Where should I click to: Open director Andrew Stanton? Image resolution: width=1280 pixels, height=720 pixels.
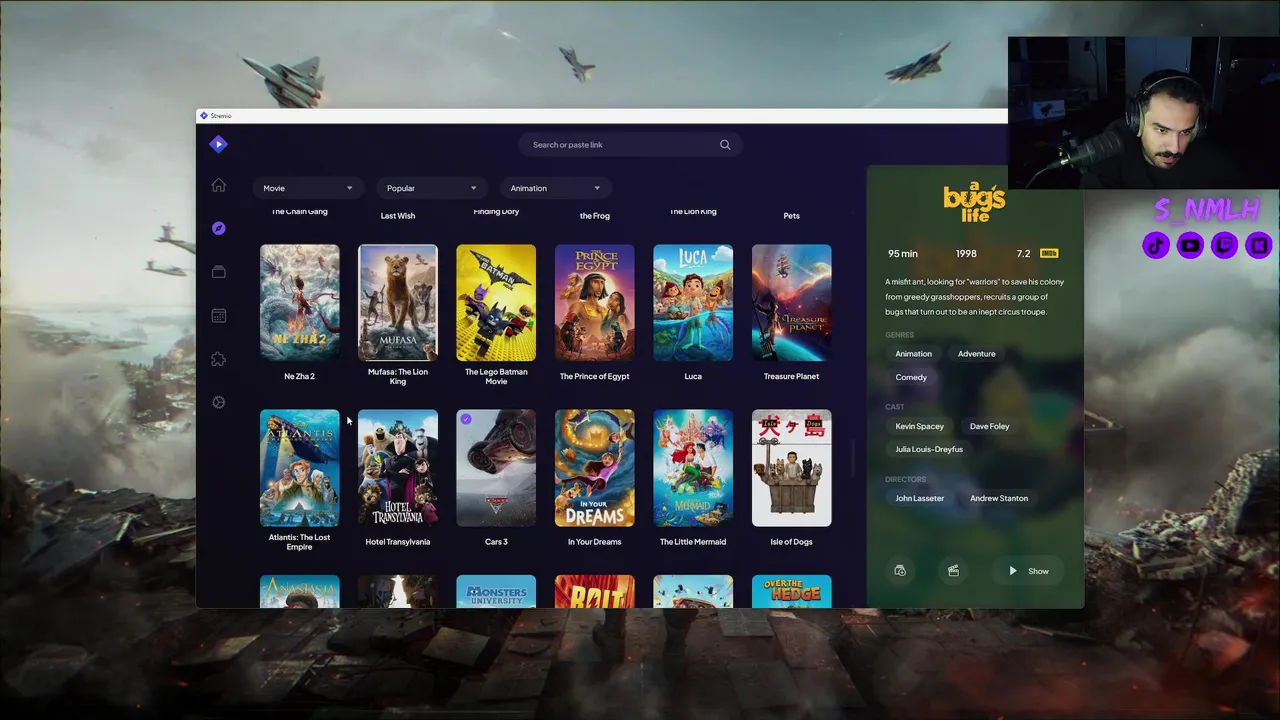tap(998, 498)
